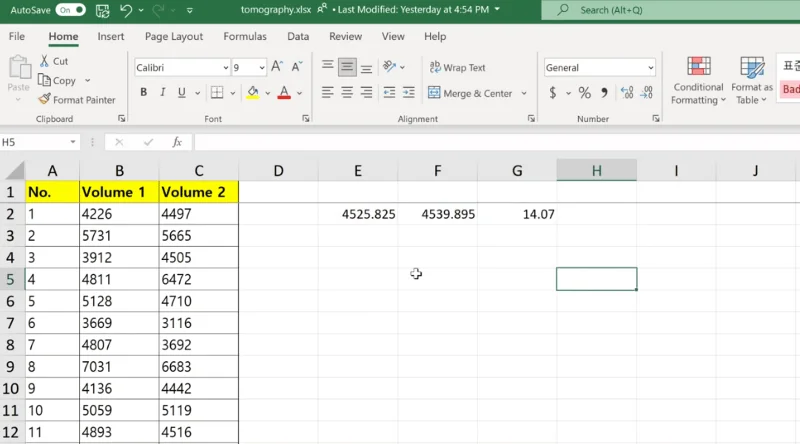
Task: Click the Save icon in title bar
Action: 103,10
